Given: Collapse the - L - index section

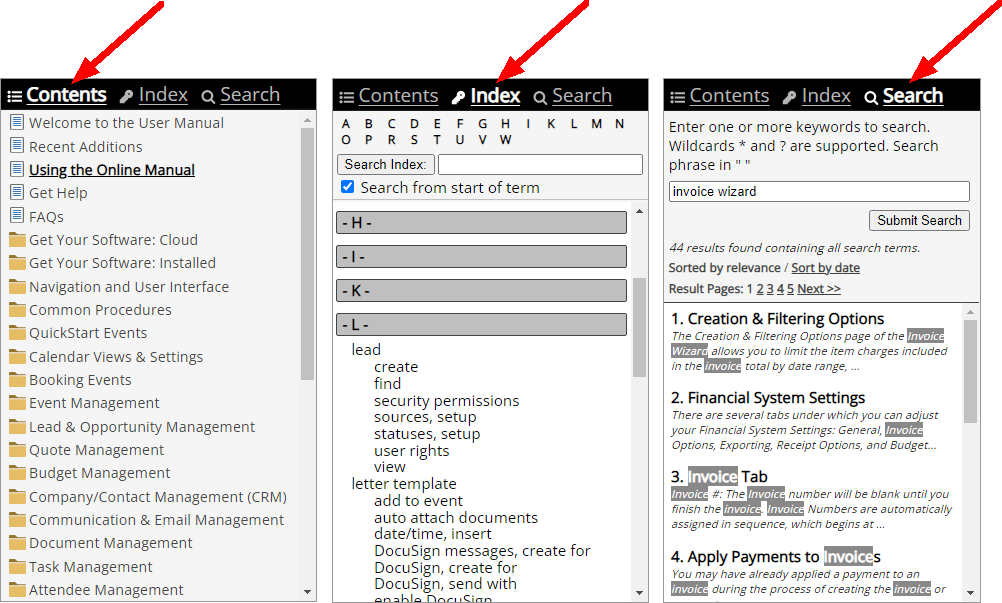Looking at the screenshot, I should pos(481,324).
